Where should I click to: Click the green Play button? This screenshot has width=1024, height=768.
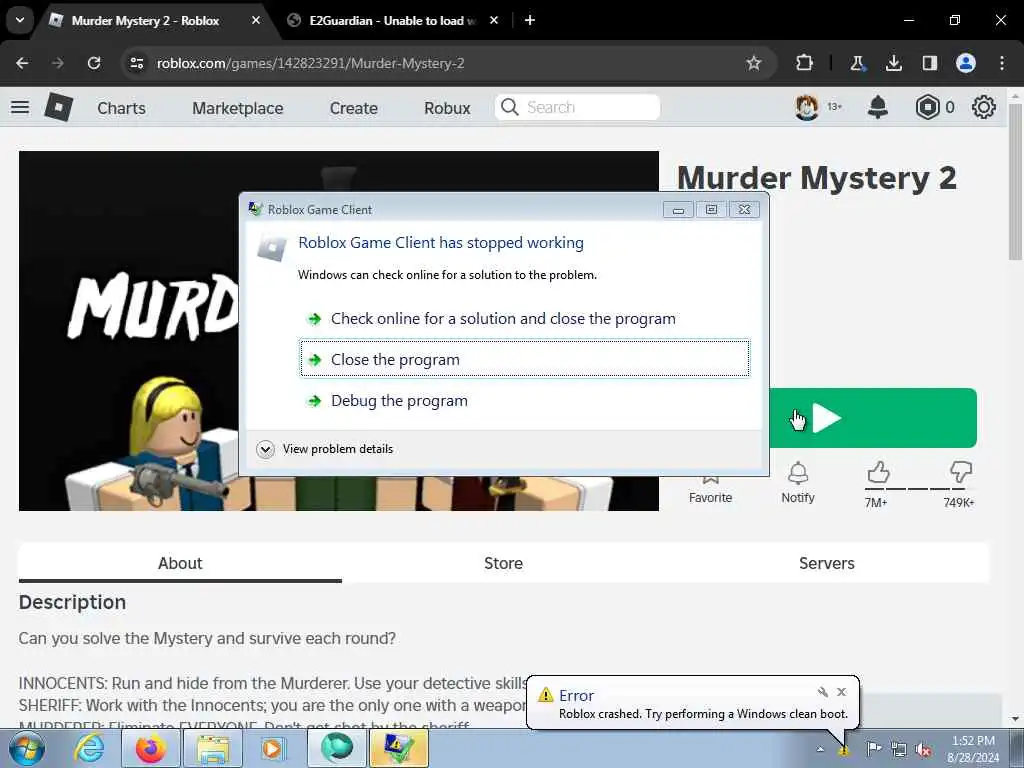[872, 418]
